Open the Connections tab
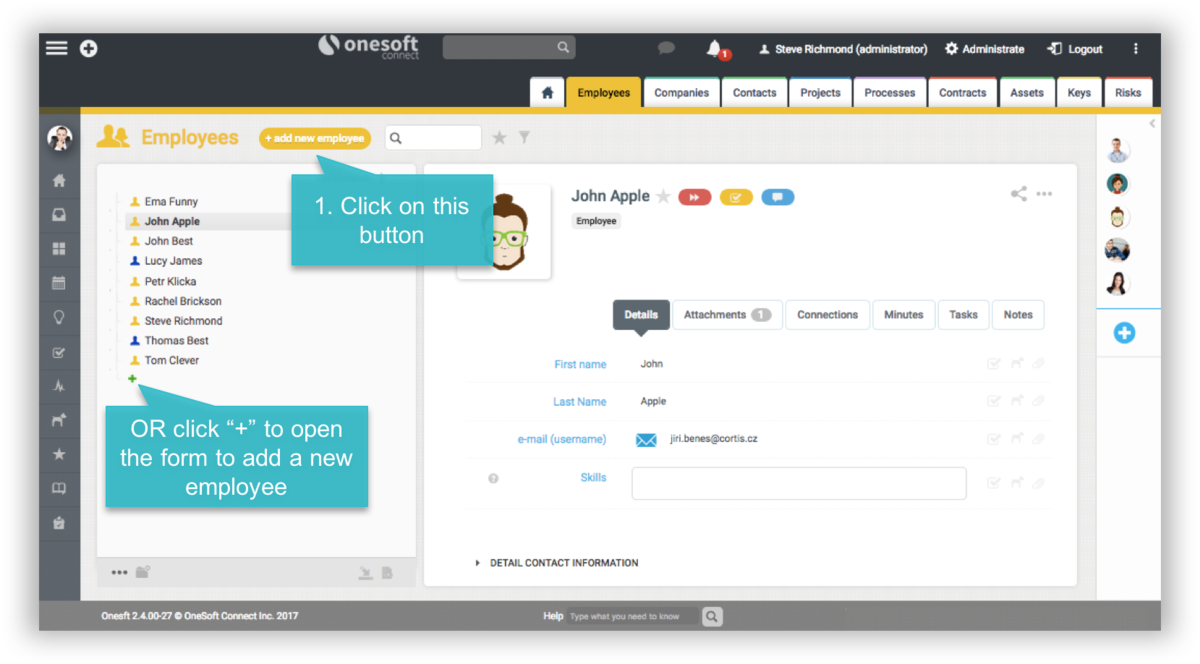The width and height of the screenshot is (1200, 664). (827, 315)
